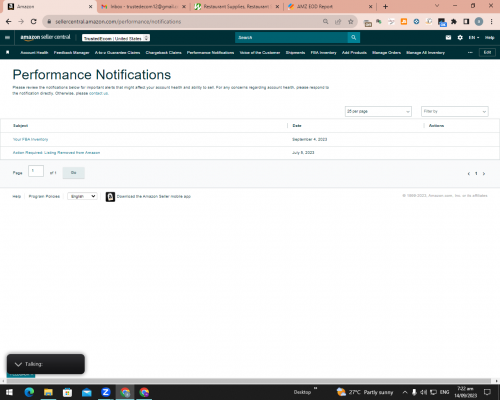
Task: Click the browser back arrow
Action: (9, 22)
